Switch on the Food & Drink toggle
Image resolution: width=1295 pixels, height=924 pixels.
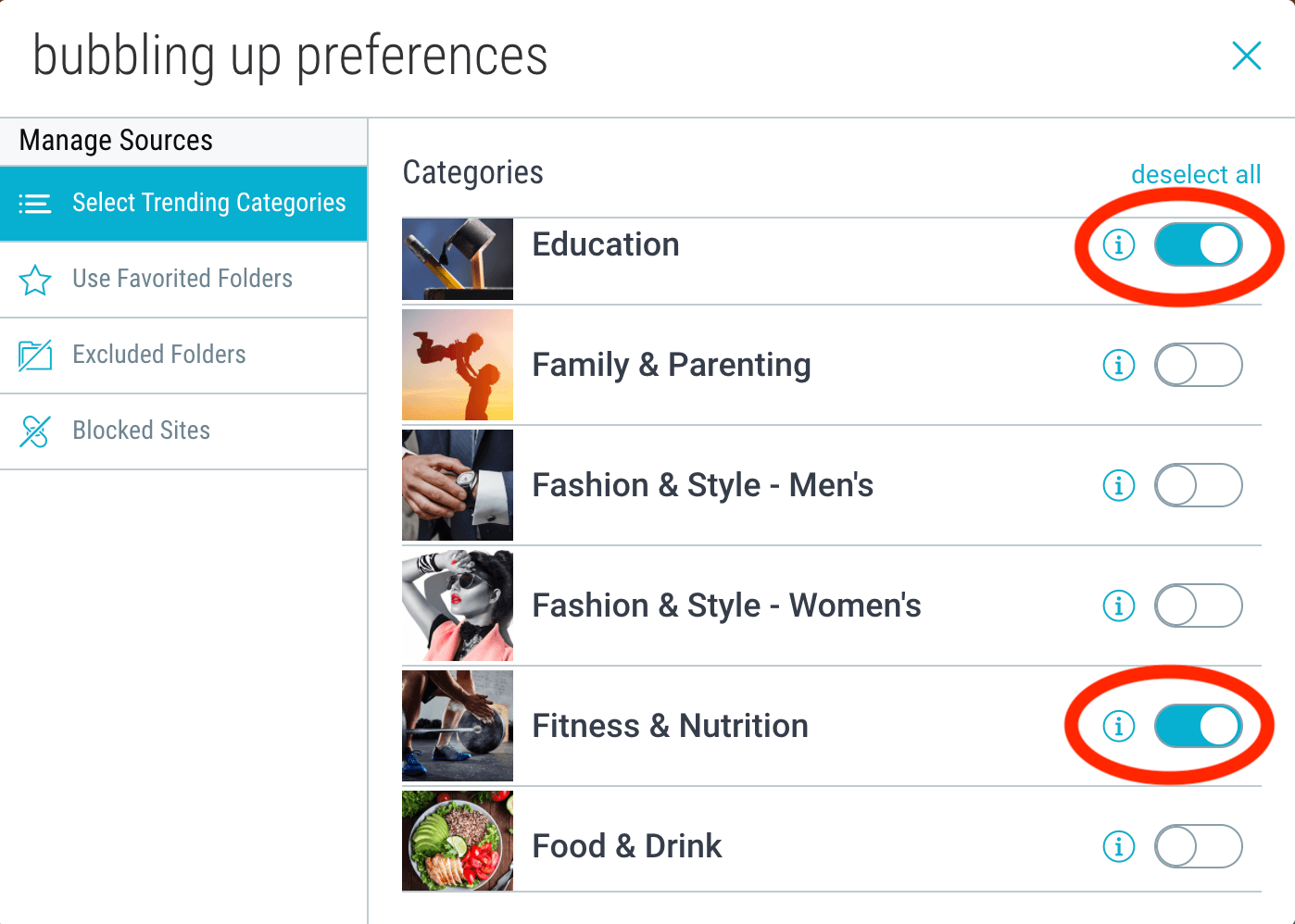coord(1198,846)
